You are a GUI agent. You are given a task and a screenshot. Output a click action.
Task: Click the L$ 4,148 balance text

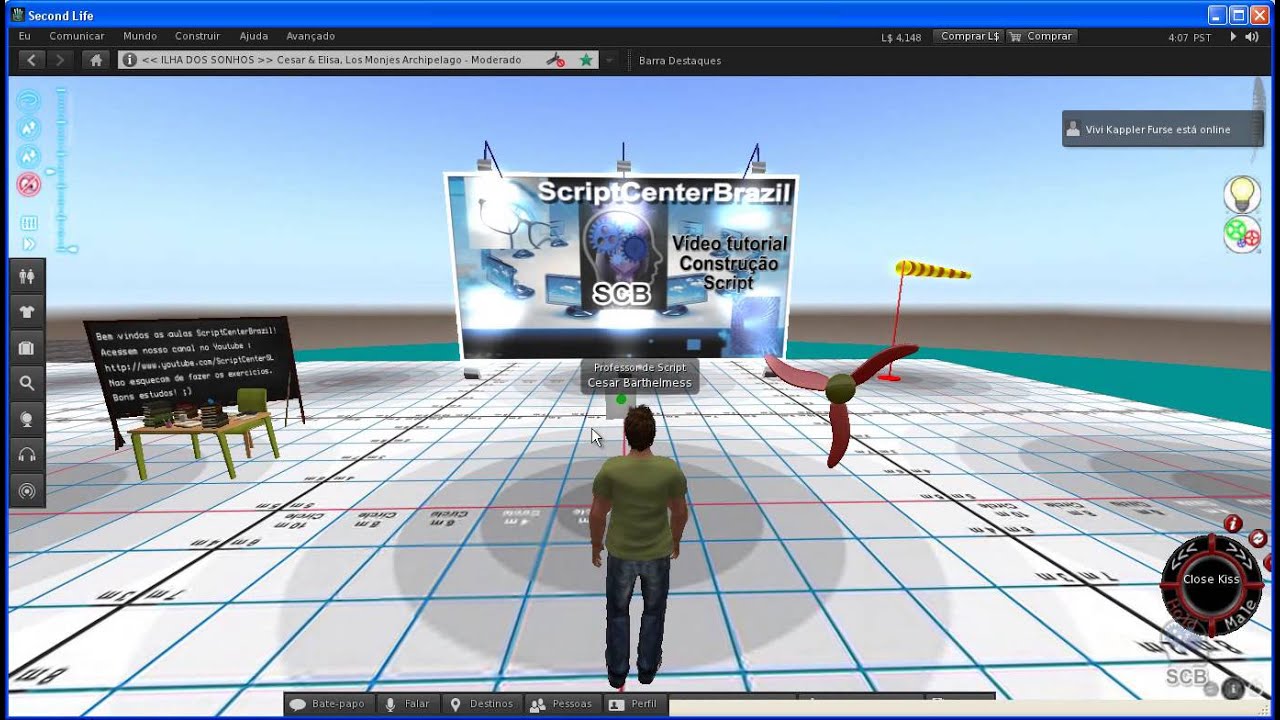[x=901, y=37]
